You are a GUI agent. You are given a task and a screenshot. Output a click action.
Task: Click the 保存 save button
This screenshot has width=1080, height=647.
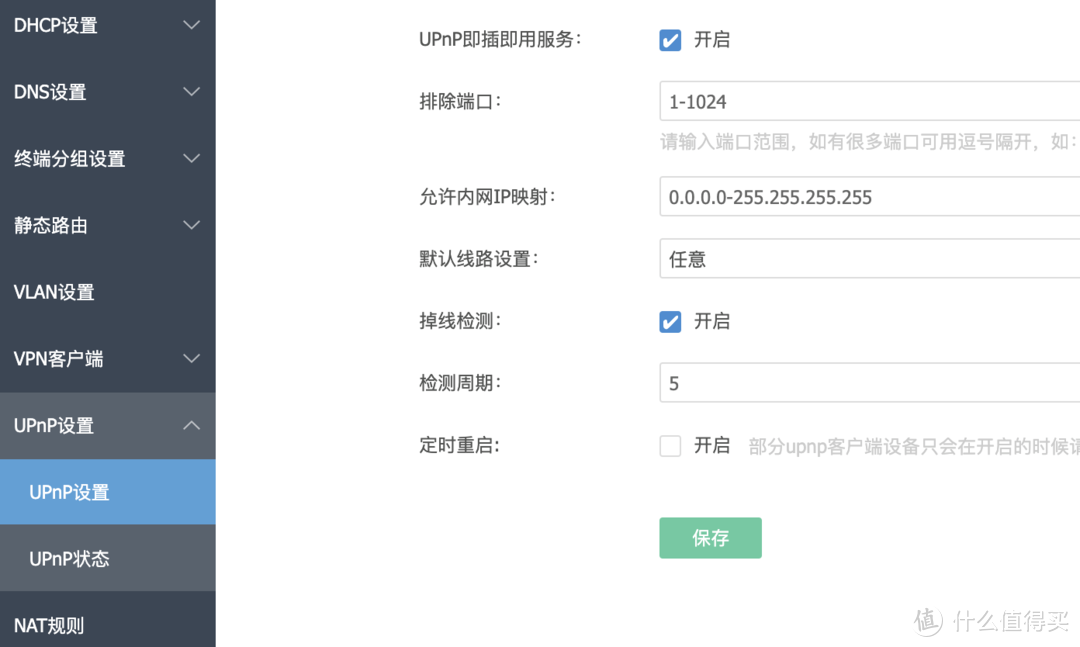click(710, 538)
